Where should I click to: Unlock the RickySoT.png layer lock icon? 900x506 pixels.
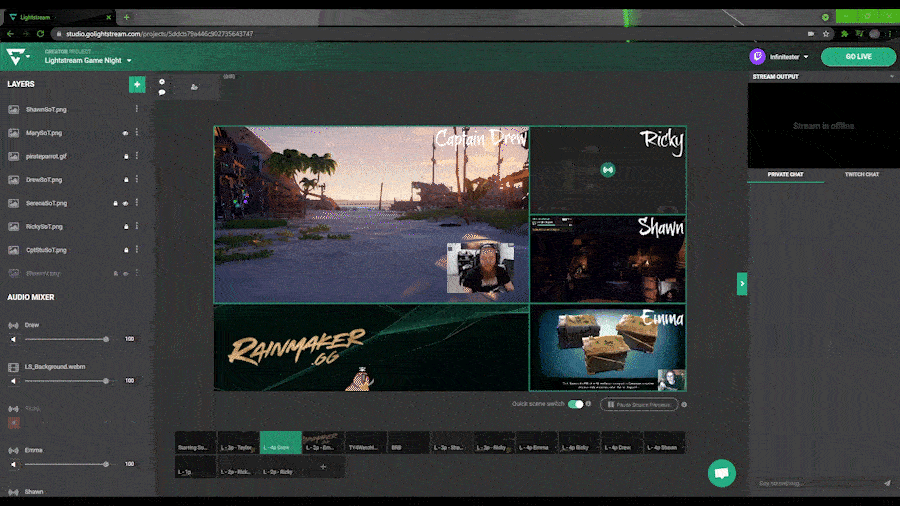126,227
